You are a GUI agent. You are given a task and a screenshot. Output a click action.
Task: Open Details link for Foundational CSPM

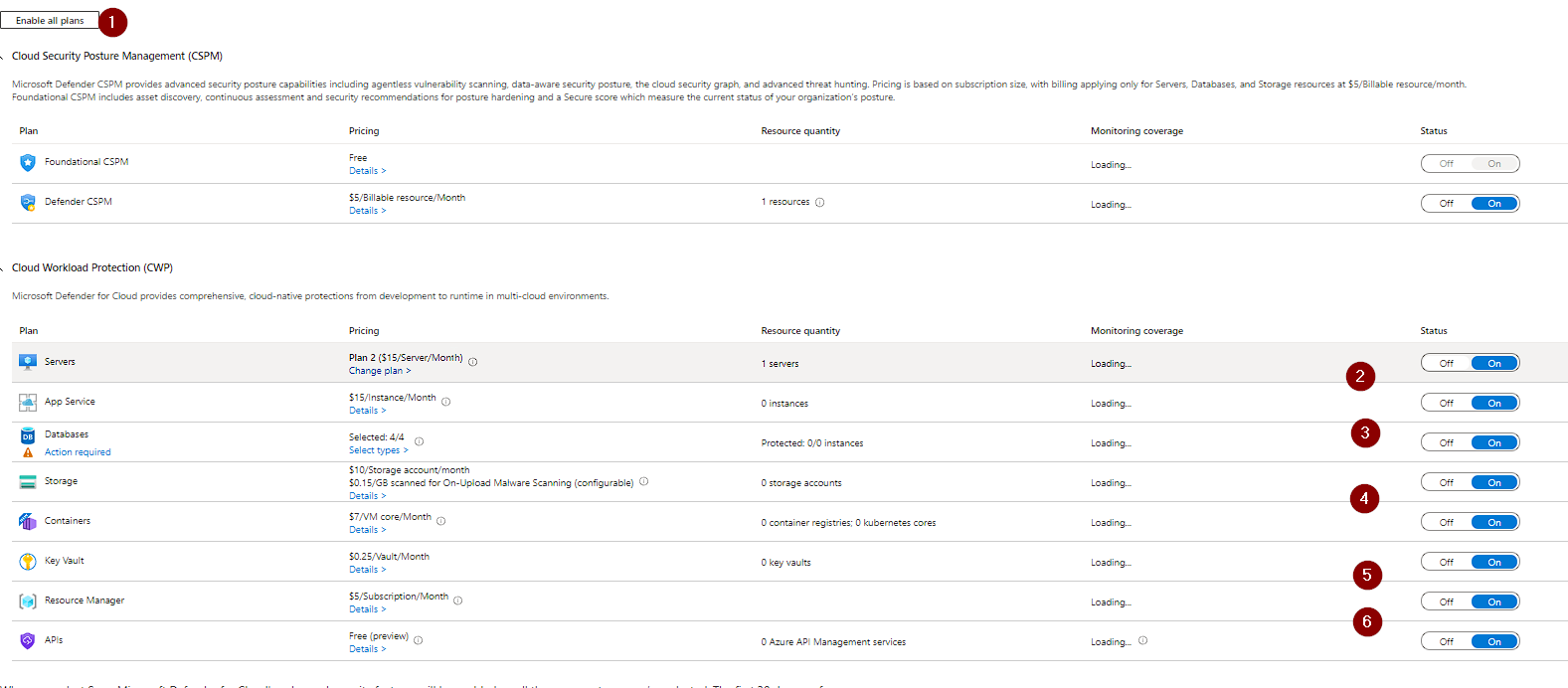click(368, 171)
